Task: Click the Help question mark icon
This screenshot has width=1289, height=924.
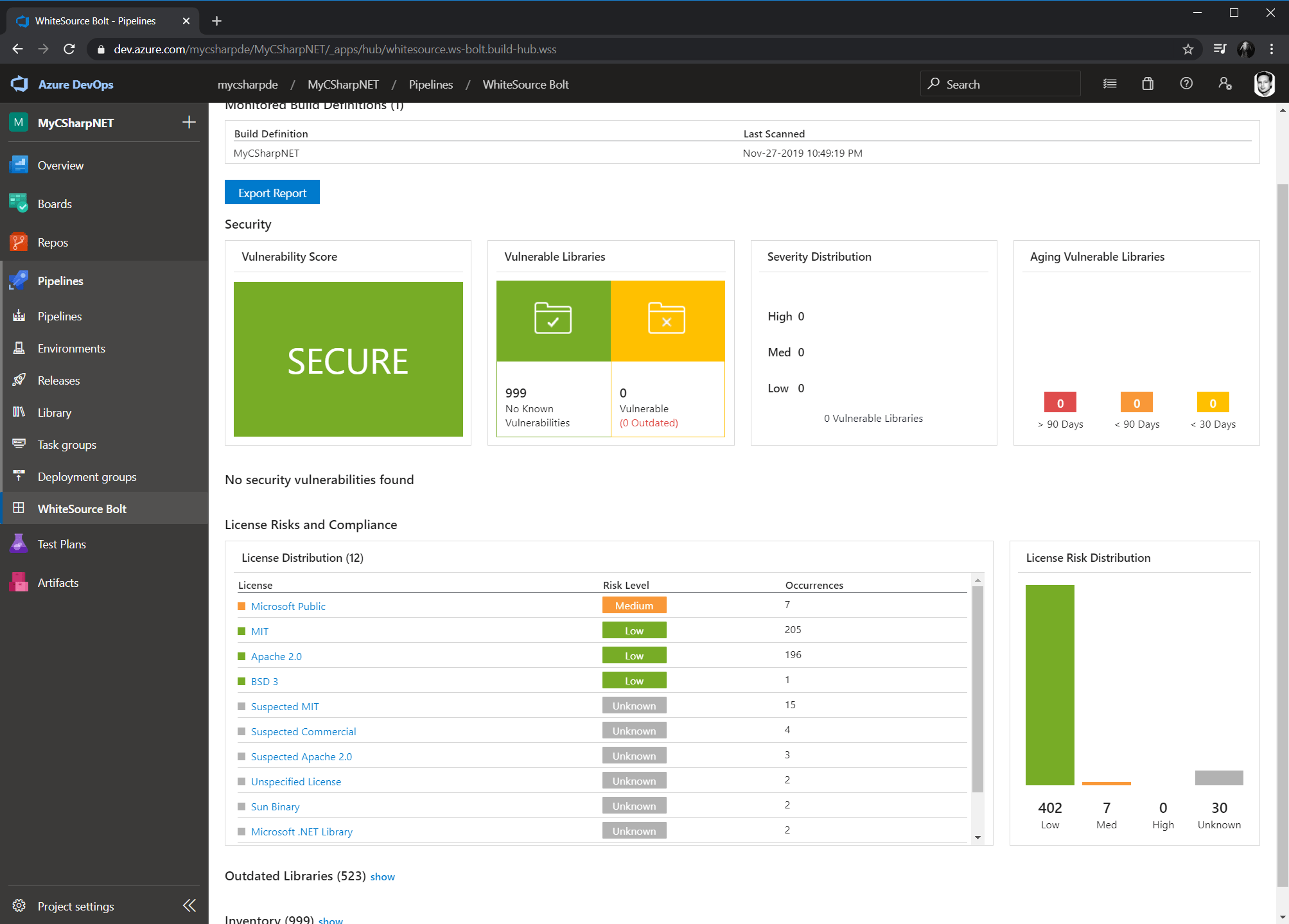Action: click(1186, 84)
